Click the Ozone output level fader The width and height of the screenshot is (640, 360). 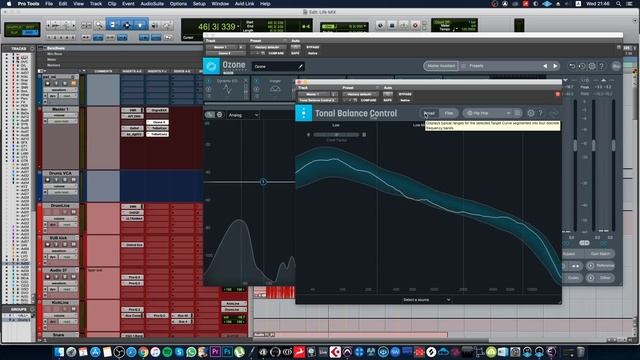(x=613, y=145)
